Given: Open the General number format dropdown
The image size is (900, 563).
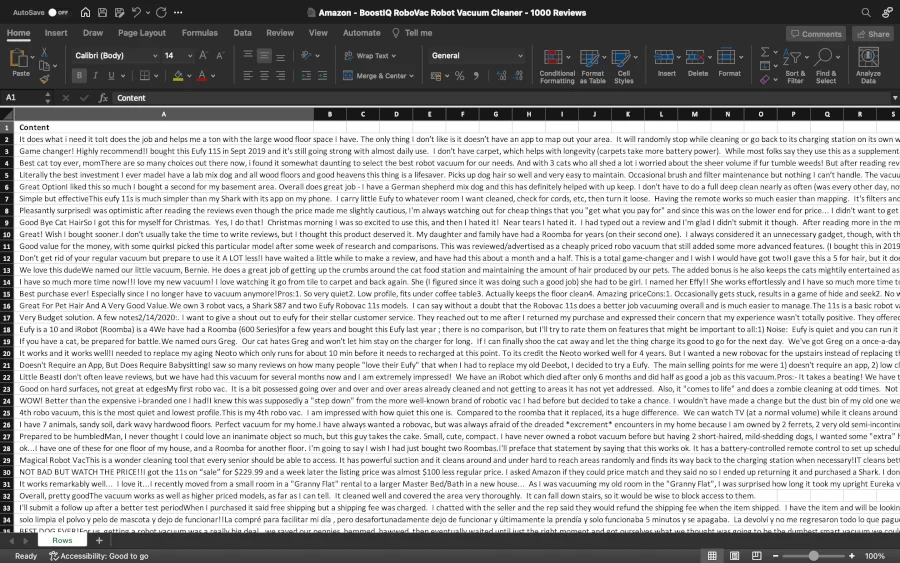Looking at the screenshot, I should coord(520,56).
